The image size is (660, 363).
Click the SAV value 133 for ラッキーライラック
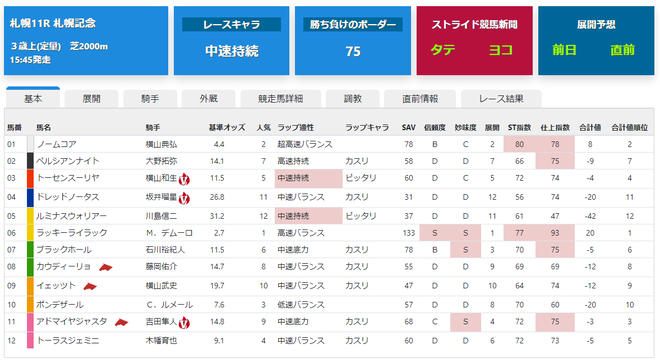tap(408, 233)
